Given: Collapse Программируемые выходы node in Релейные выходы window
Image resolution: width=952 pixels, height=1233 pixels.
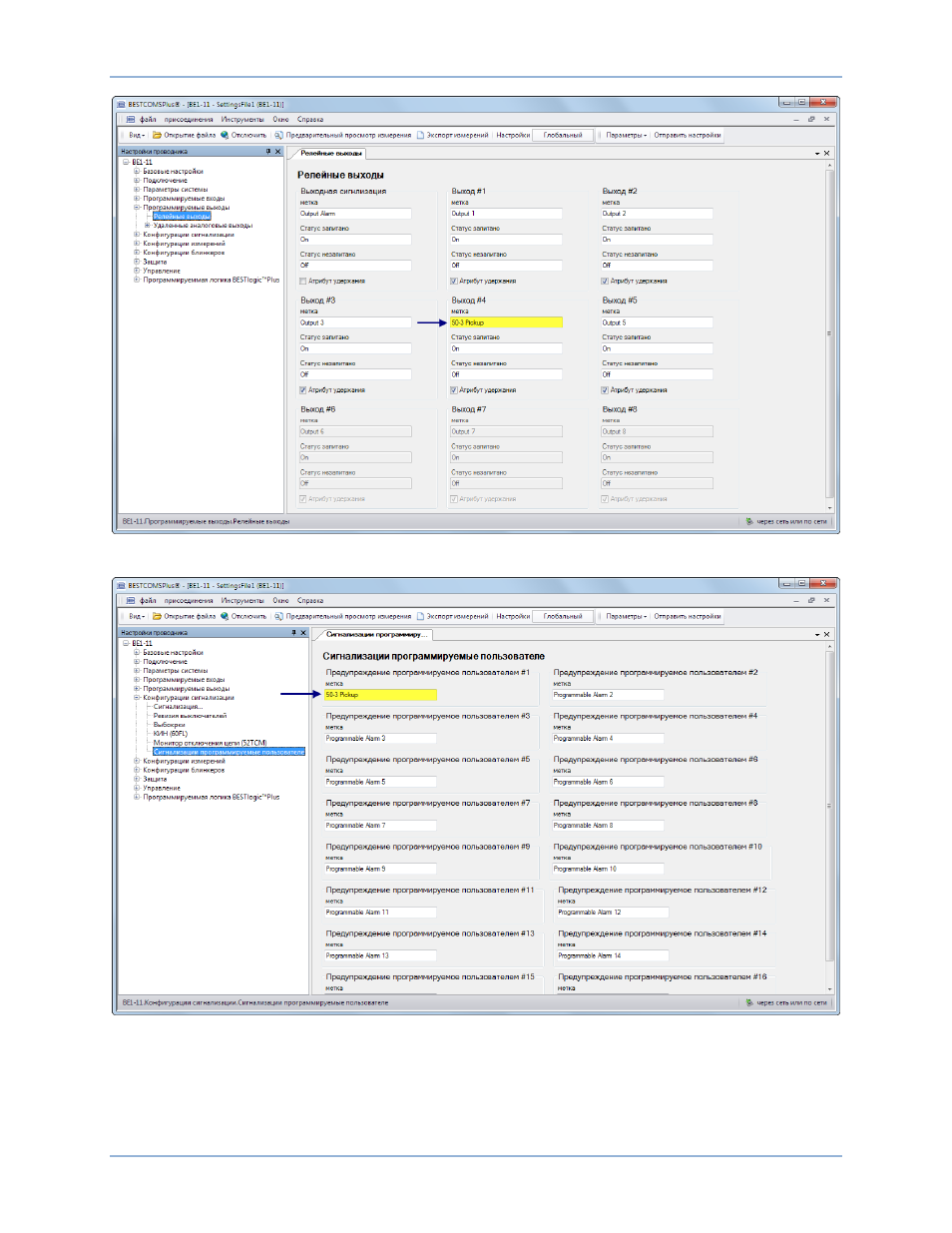Looking at the screenshot, I should (x=137, y=208).
